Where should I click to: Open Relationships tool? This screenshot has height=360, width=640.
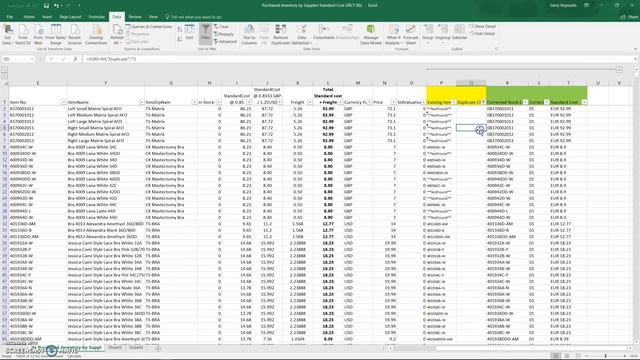tap(347, 33)
